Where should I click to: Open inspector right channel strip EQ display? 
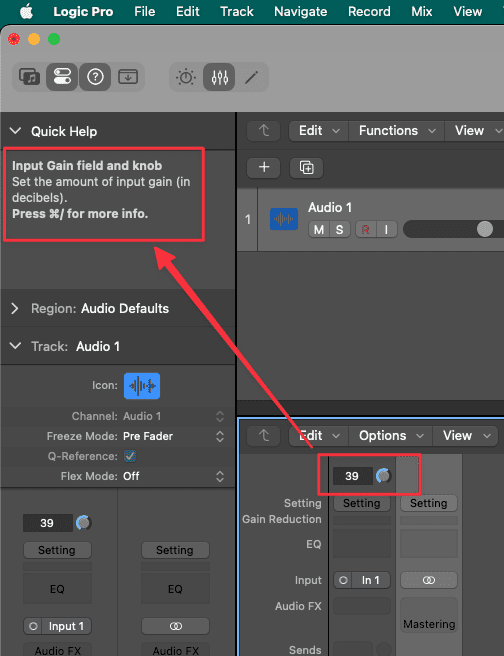[x=175, y=589]
